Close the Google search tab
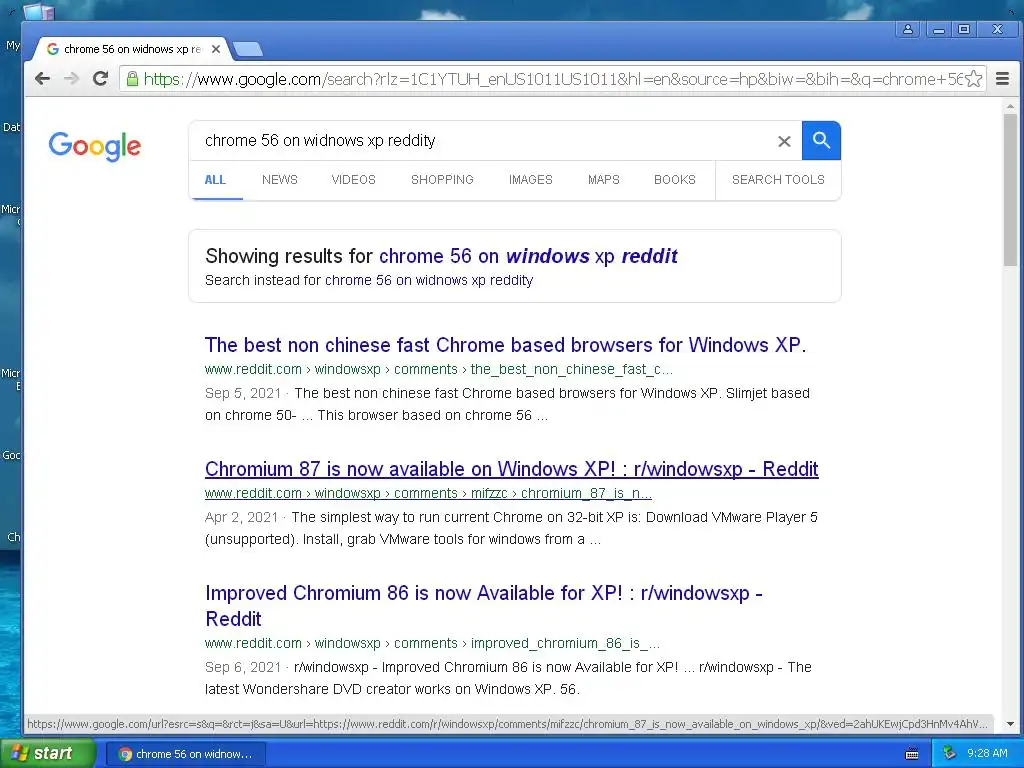Screen dimensions: 1024x768 coord(216,49)
